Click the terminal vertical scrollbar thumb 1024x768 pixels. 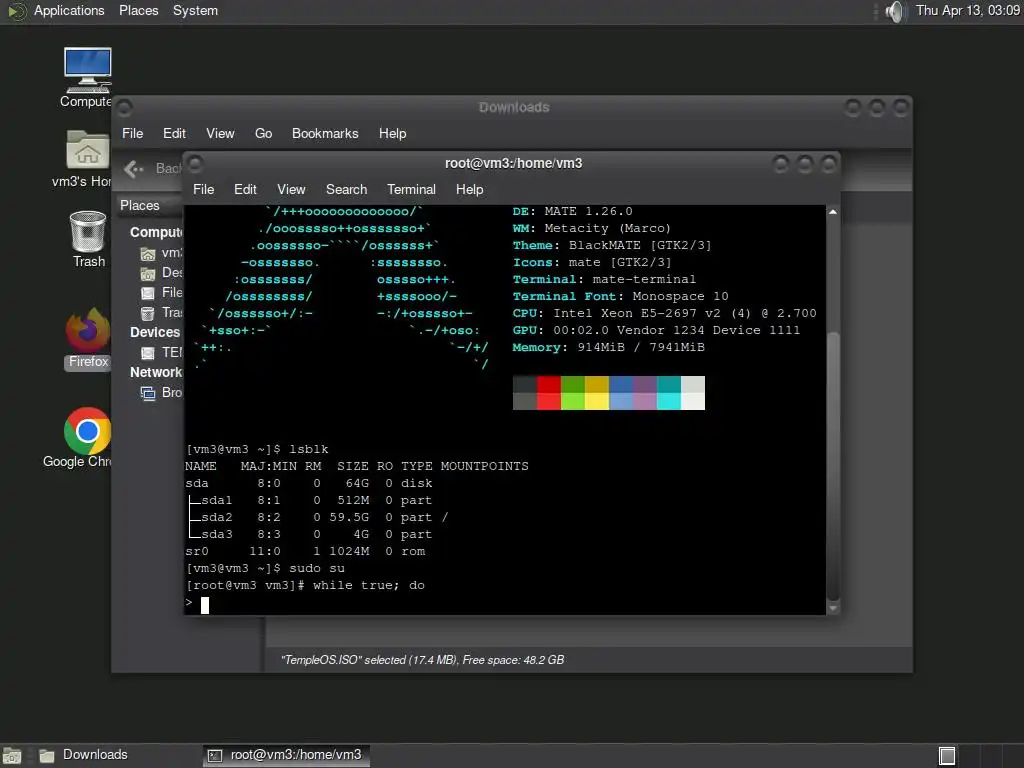click(833, 466)
